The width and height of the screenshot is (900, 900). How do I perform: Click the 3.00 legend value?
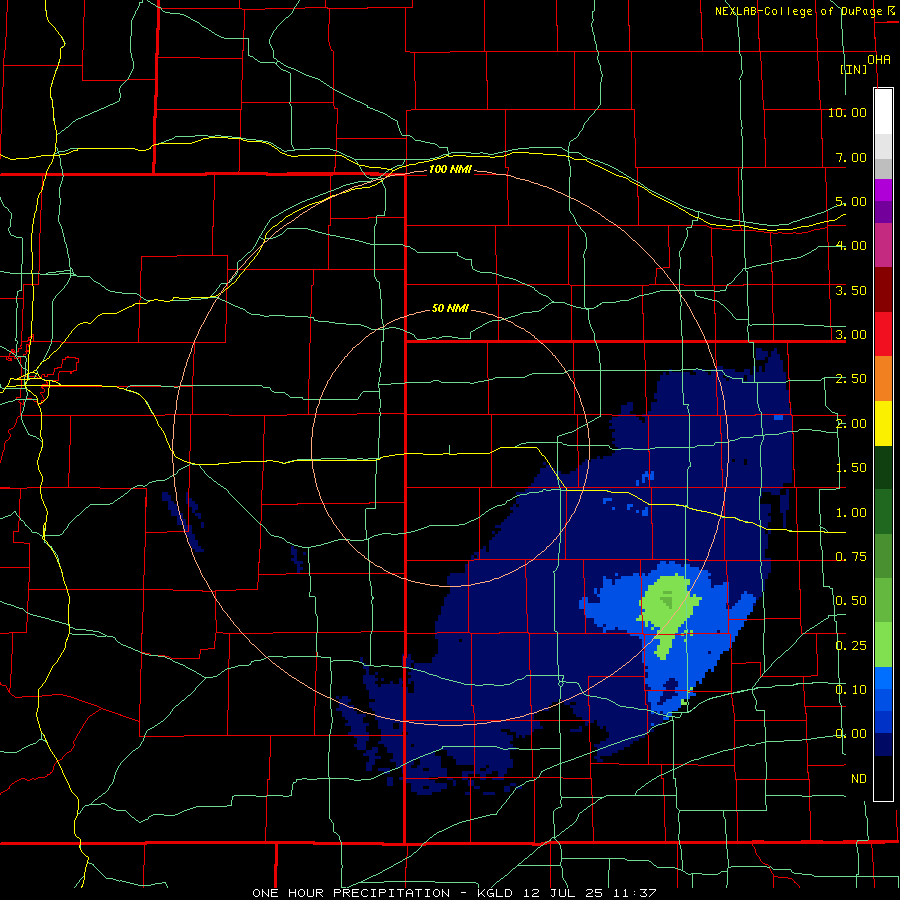point(851,335)
